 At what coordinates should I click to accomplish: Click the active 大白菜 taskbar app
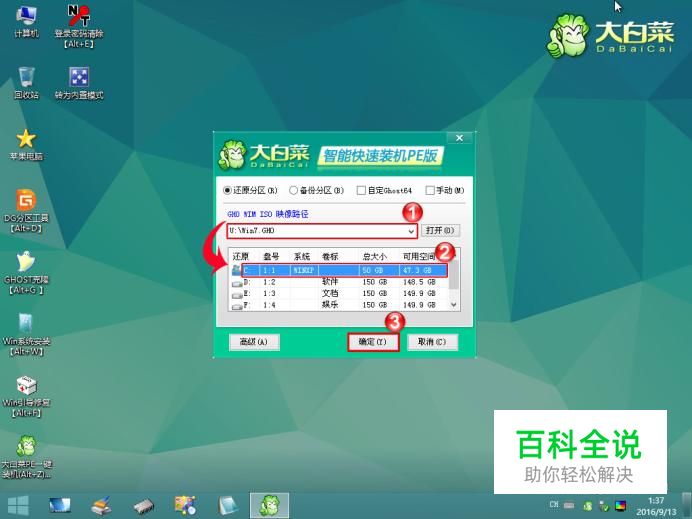click(269, 506)
